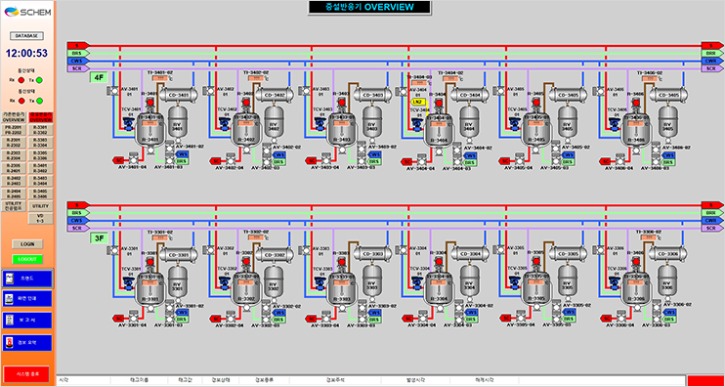The image size is (725, 387).
Task: Click valve AV-3401-01 near 4F label
Action: 112,91
